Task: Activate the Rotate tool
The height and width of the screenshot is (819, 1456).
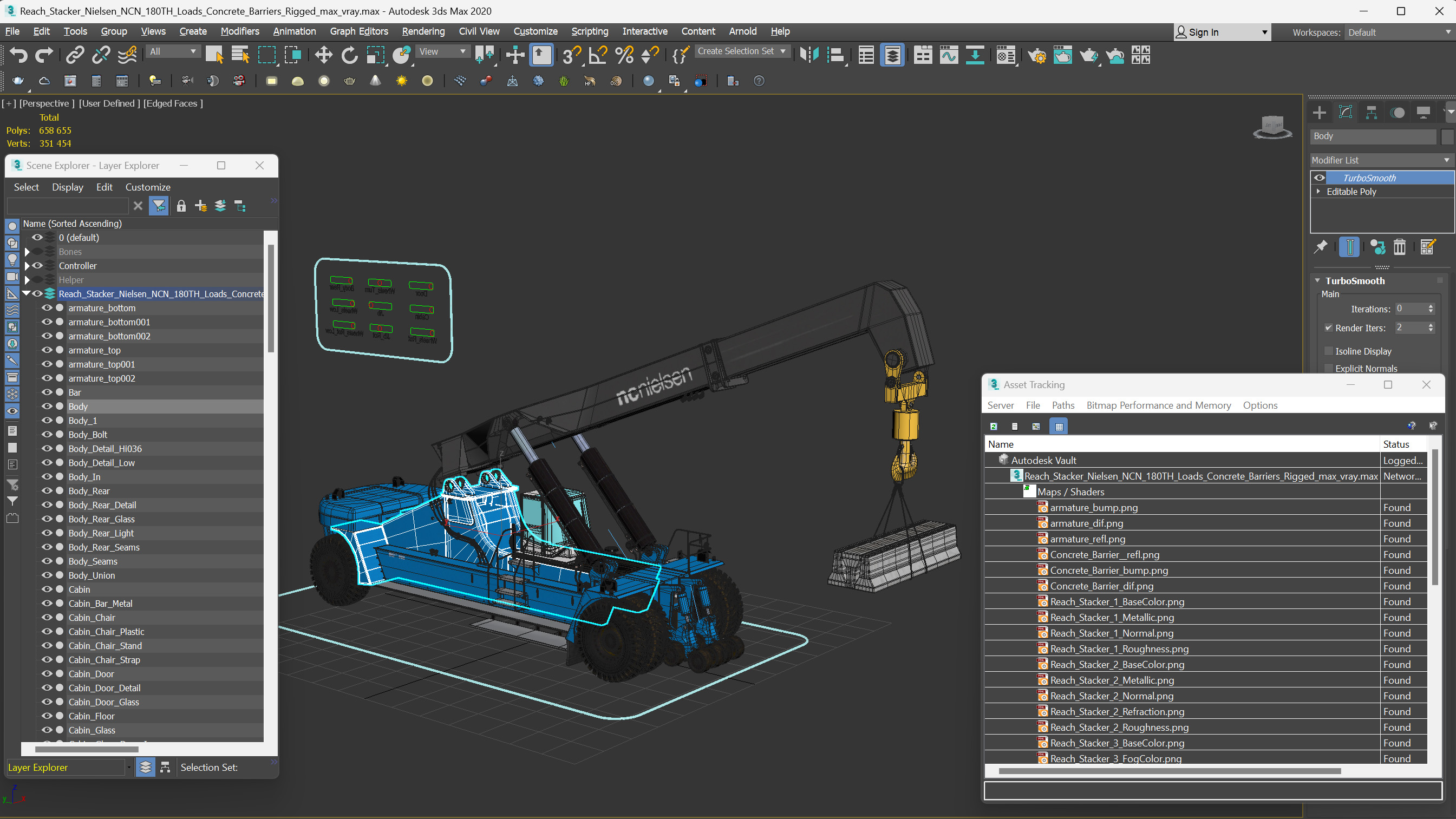Action: click(x=349, y=55)
